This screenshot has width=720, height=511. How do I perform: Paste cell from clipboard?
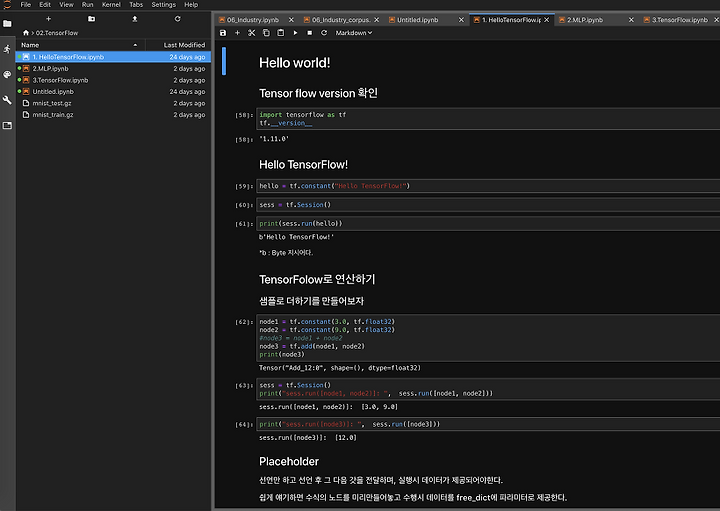tap(281, 33)
